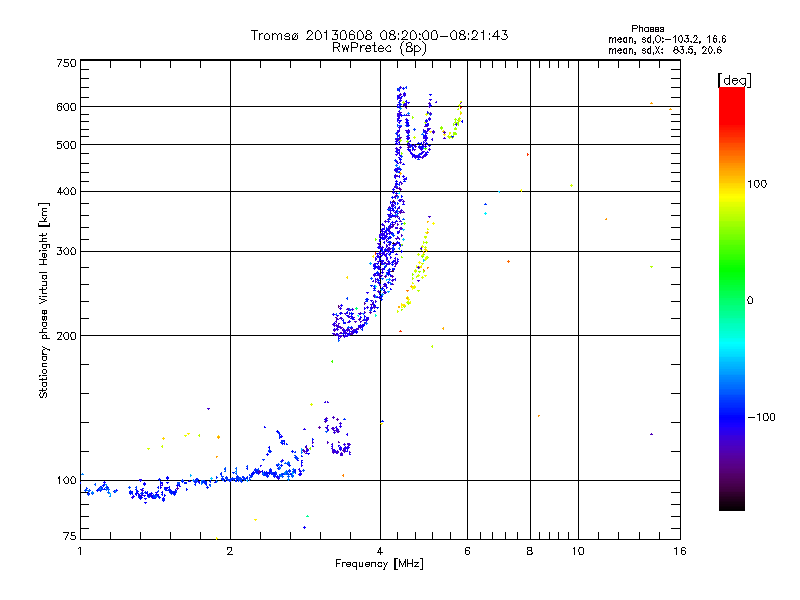This screenshot has height=600, width=800.
Task: Click the y-axis tick label '200'
Action: tap(66, 336)
